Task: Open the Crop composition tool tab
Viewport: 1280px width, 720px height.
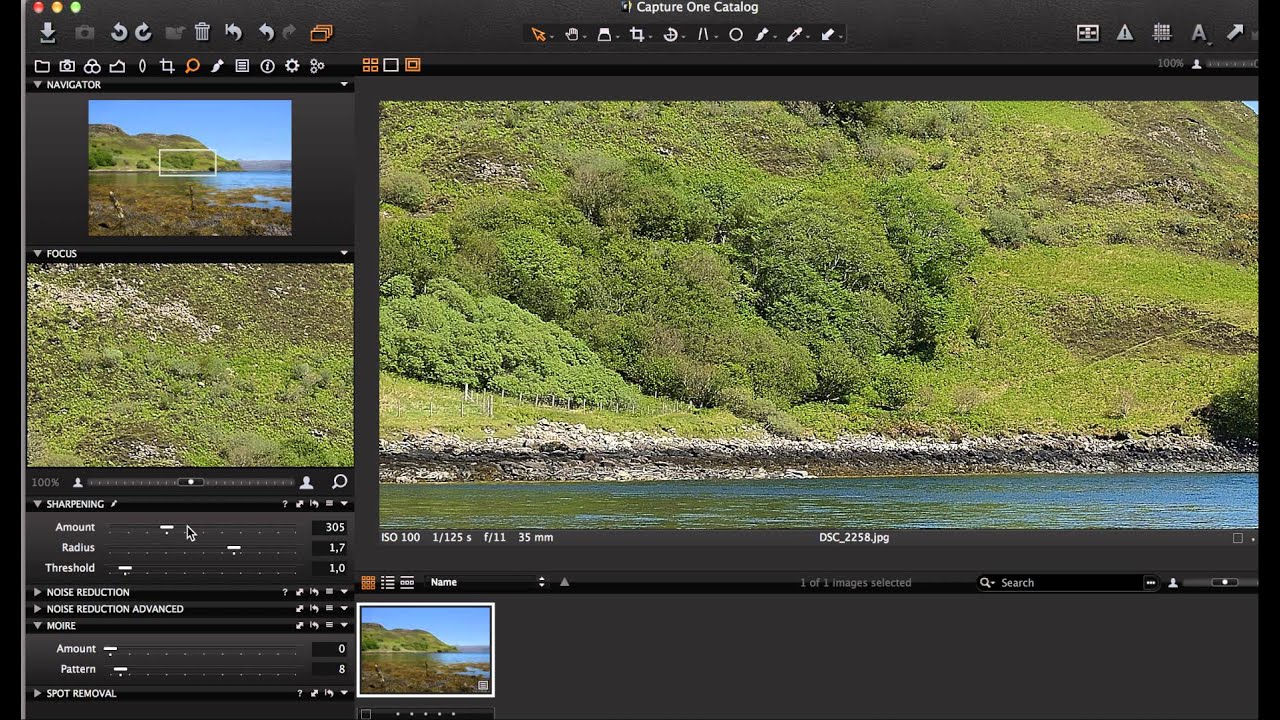Action: tap(167, 66)
